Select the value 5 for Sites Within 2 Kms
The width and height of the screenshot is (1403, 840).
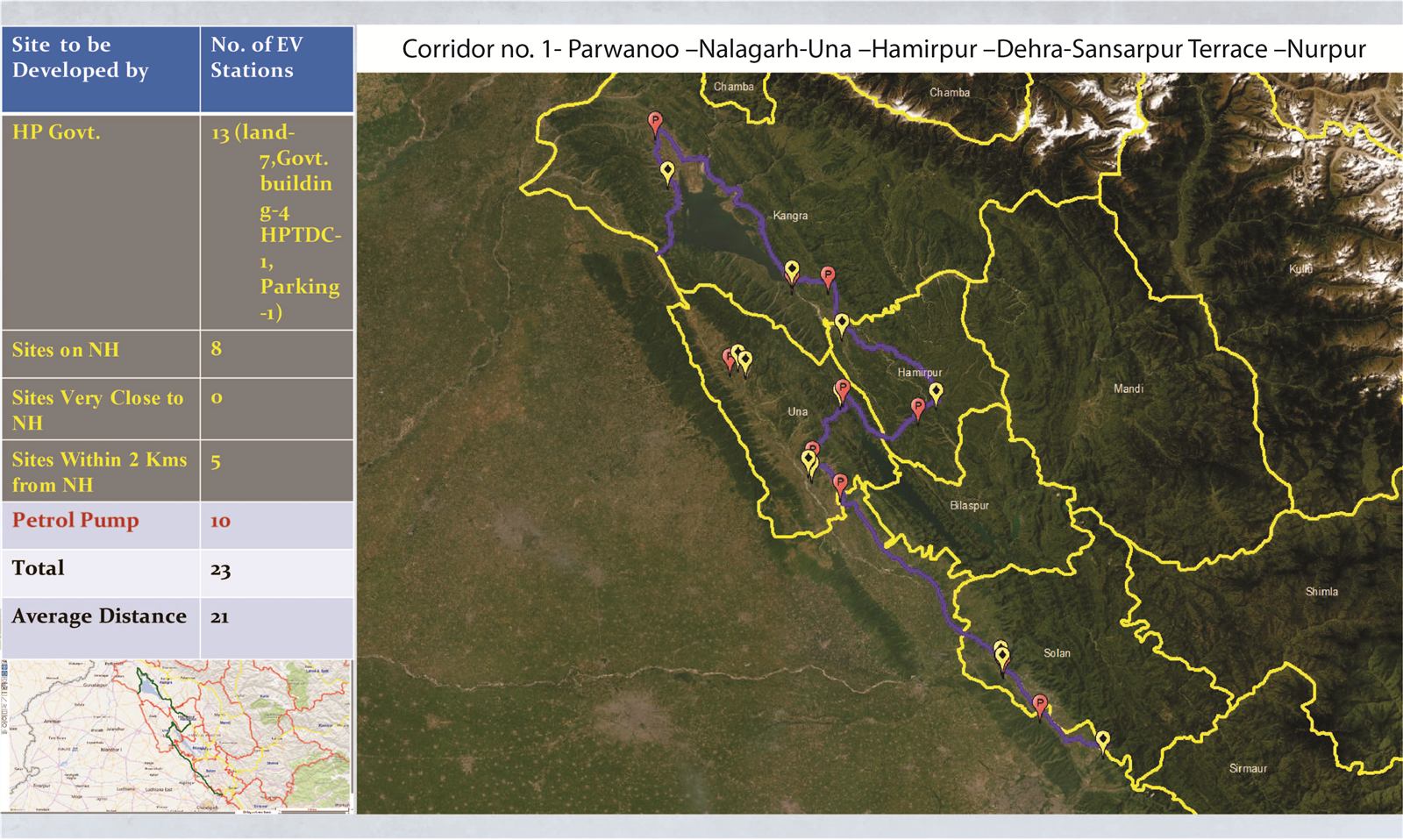217,461
